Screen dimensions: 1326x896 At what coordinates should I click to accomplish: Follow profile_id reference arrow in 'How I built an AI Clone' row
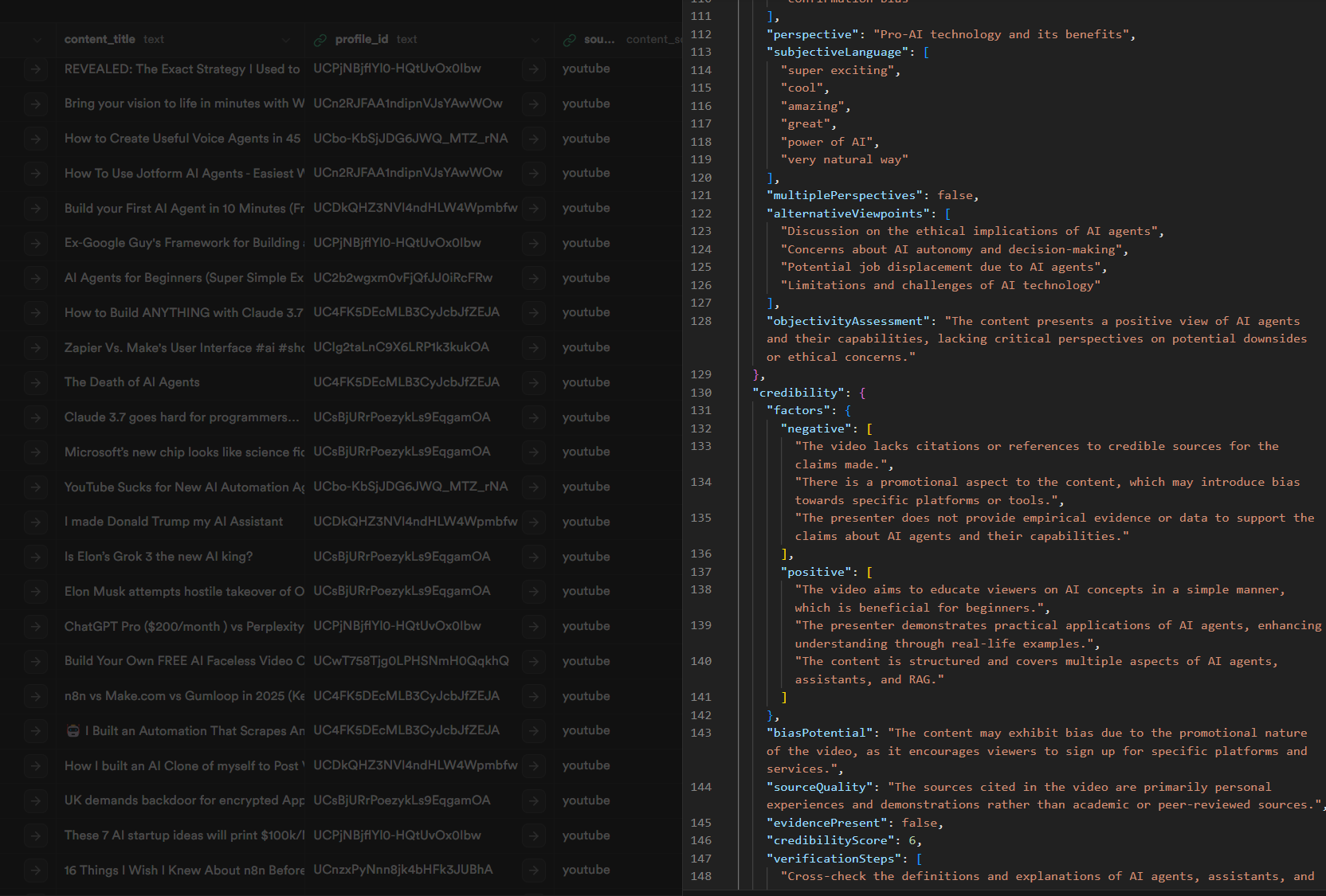coord(533,766)
